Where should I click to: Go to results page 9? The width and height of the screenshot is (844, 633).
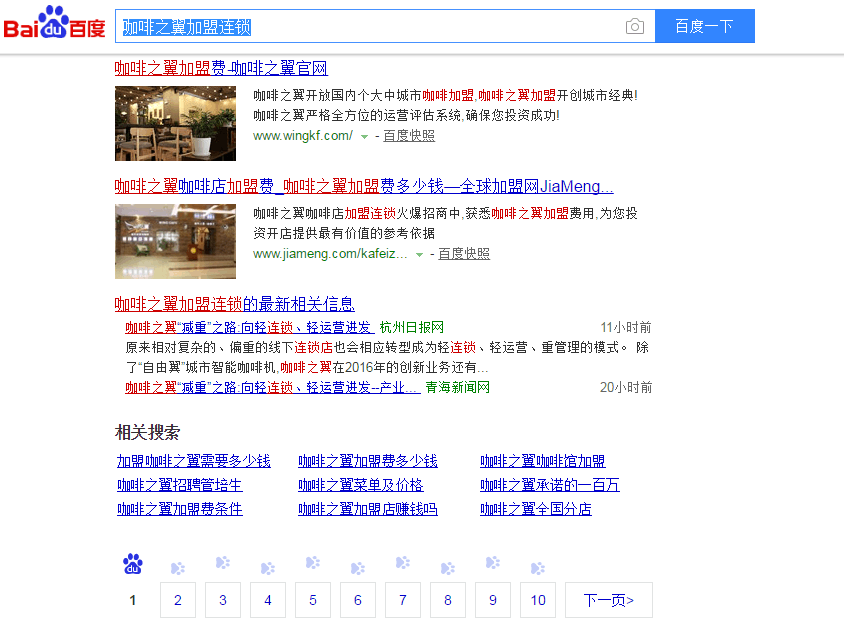click(493, 600)
